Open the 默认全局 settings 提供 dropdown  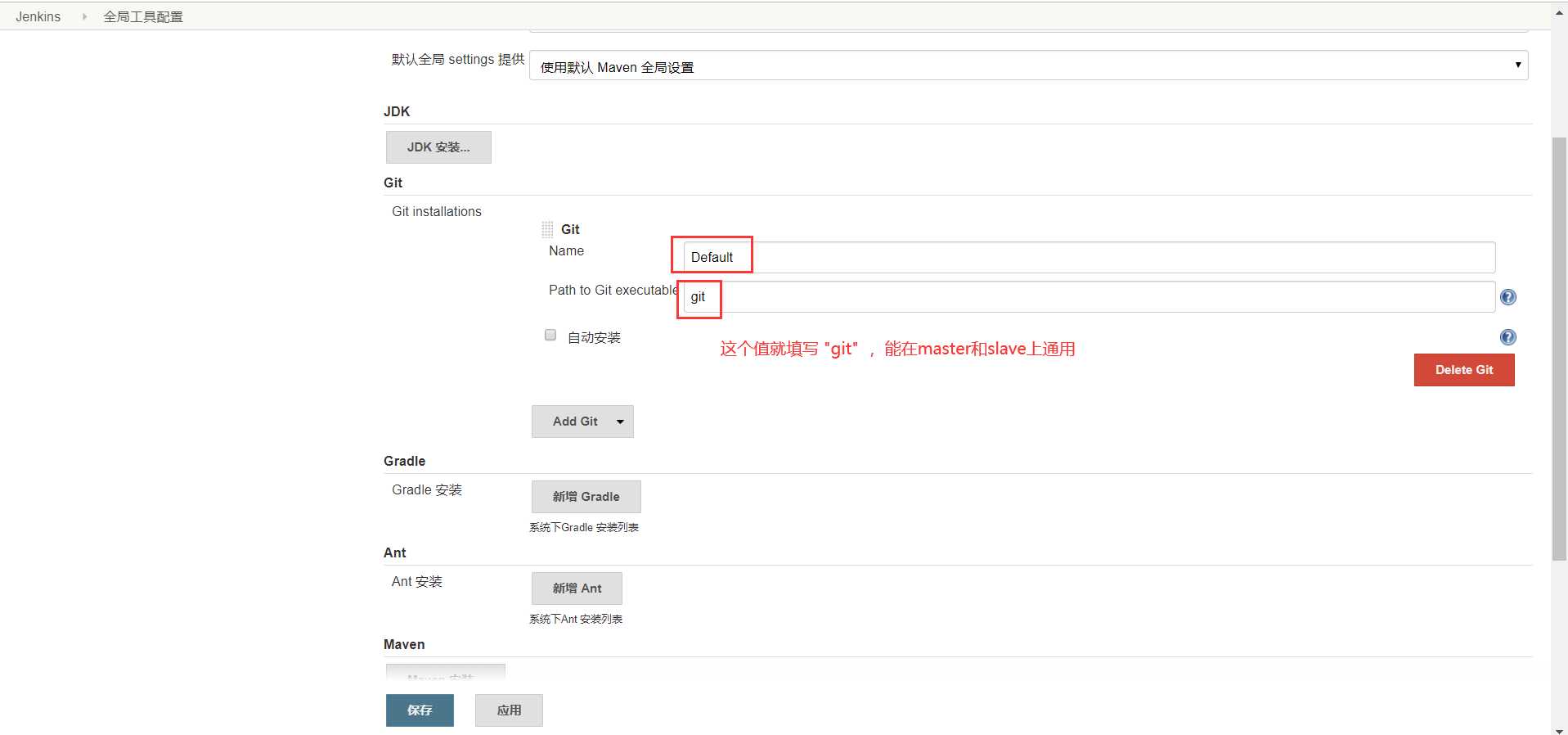[1028, 65]
